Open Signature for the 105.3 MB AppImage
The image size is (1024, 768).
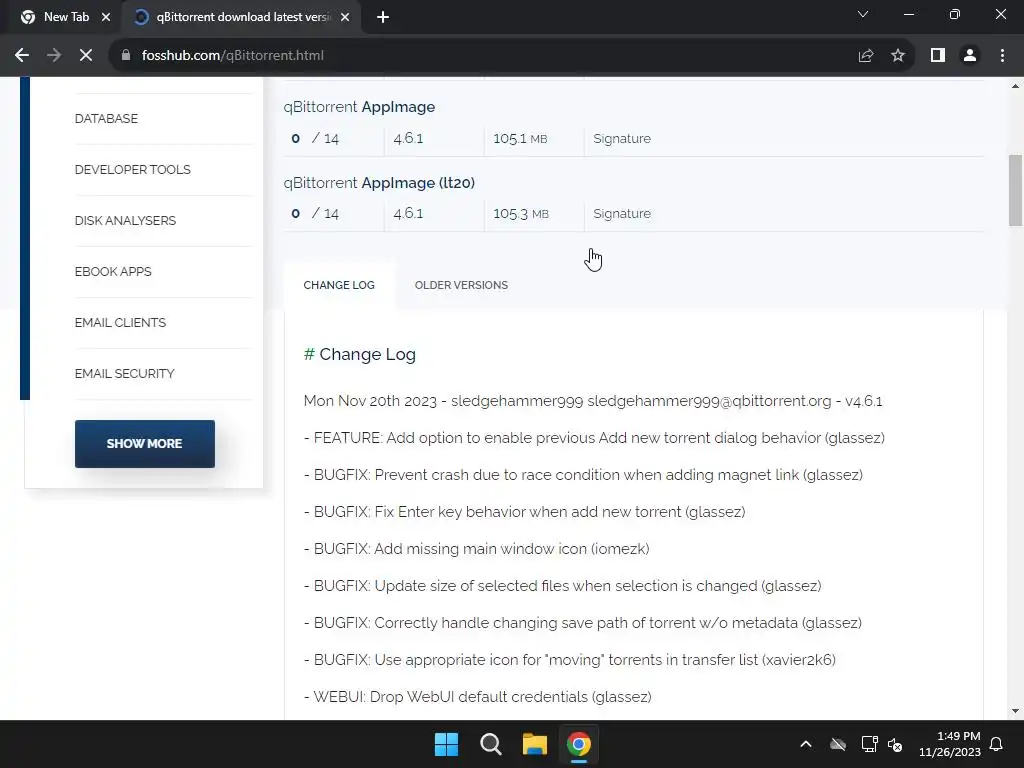point(622,214)
